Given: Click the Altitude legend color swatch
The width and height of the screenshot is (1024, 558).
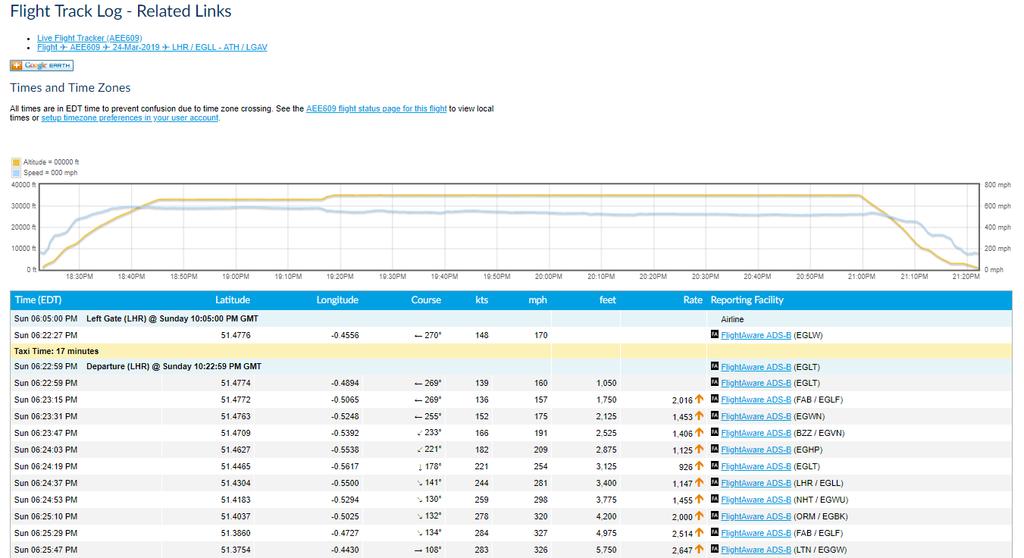Looking at the screenshot, I should click(x=16, y=162).
